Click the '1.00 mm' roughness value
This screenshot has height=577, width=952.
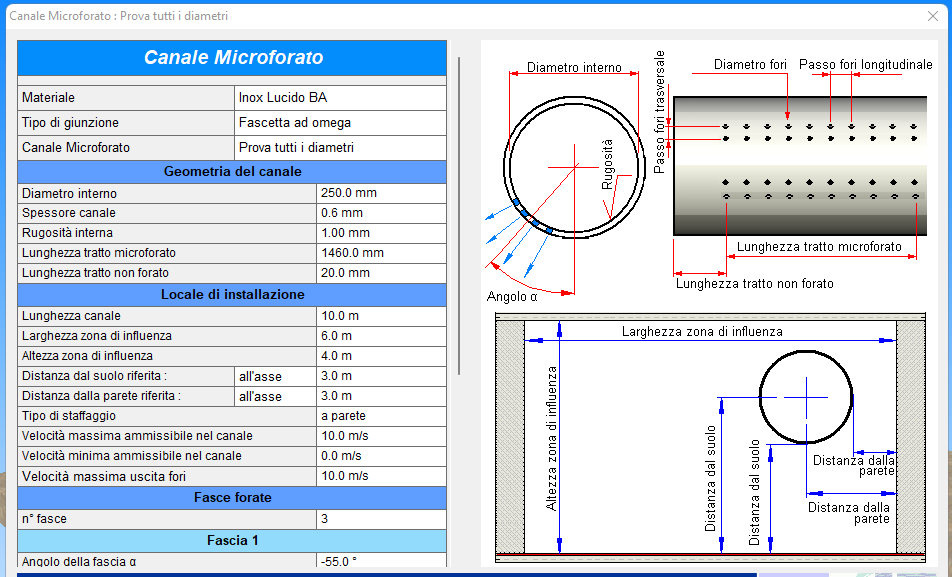click(381, 233)
